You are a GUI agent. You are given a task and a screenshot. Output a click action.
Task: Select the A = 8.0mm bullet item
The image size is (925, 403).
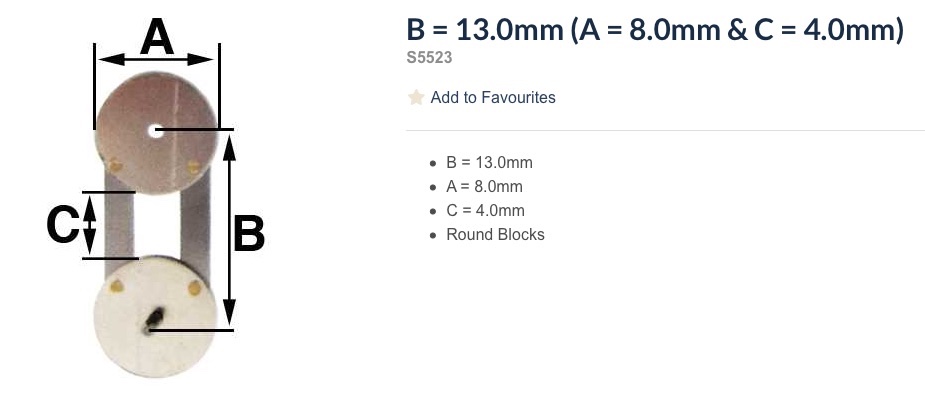(484, 187)
